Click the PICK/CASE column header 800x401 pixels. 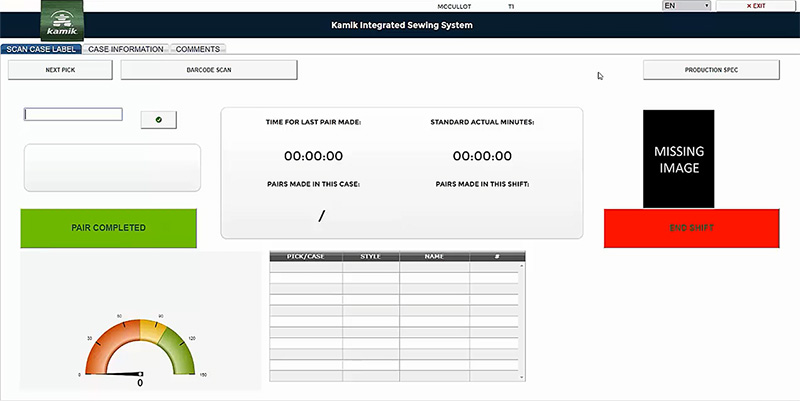[x=306, y=256]
